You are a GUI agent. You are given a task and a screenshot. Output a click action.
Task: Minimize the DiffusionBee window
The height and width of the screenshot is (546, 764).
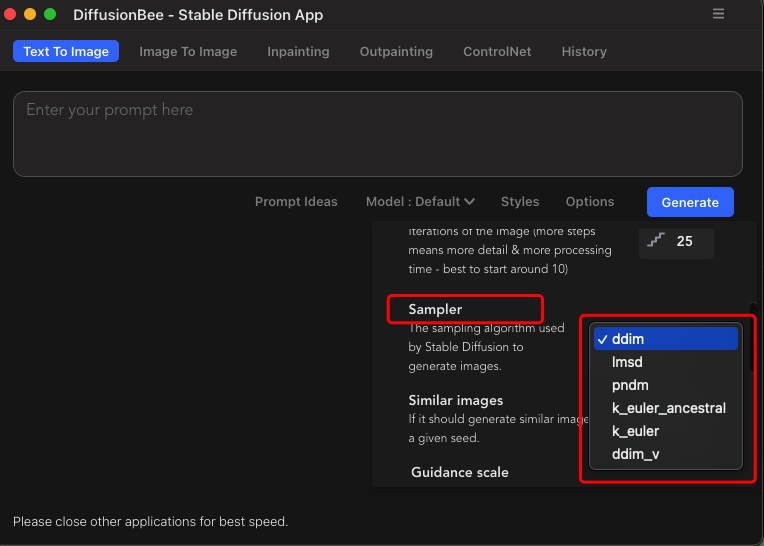pos(30,14)
